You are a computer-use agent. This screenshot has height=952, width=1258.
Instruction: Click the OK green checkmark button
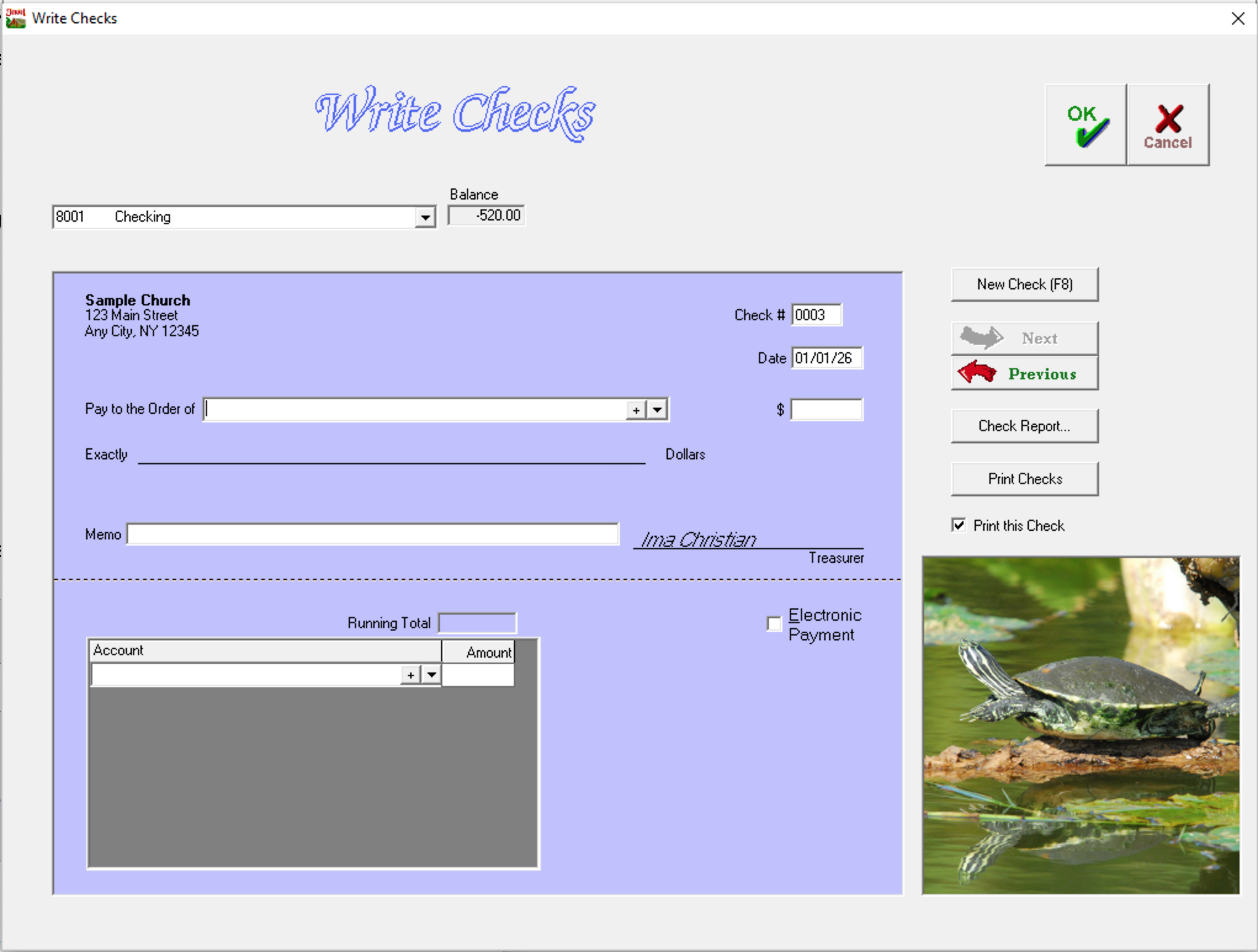click(1086, 125)
